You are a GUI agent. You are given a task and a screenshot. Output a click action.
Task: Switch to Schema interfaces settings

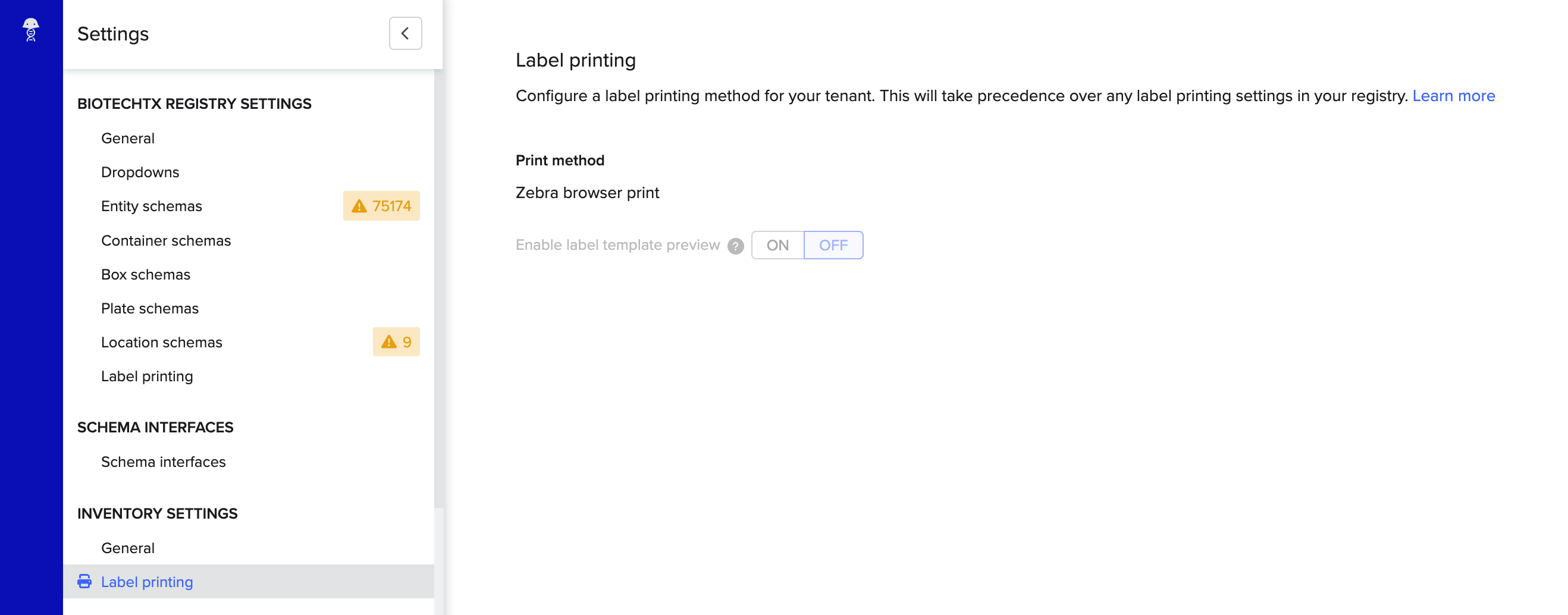(x=163, y=462)
